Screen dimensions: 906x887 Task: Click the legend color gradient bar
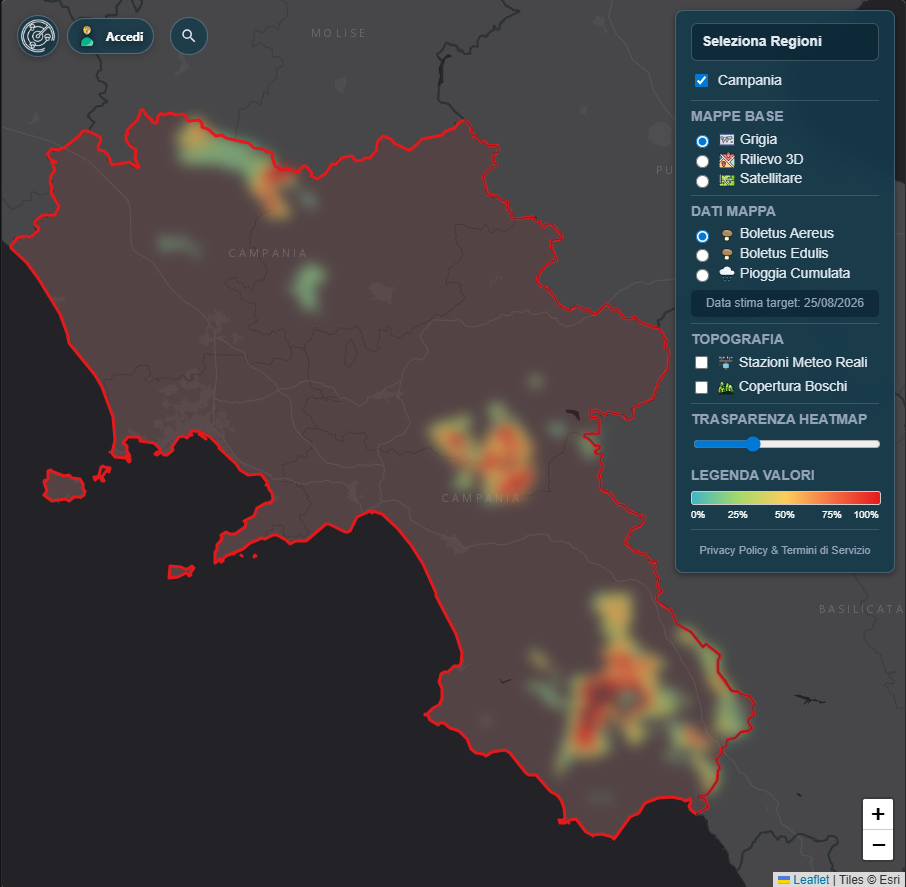pos(785,498)
